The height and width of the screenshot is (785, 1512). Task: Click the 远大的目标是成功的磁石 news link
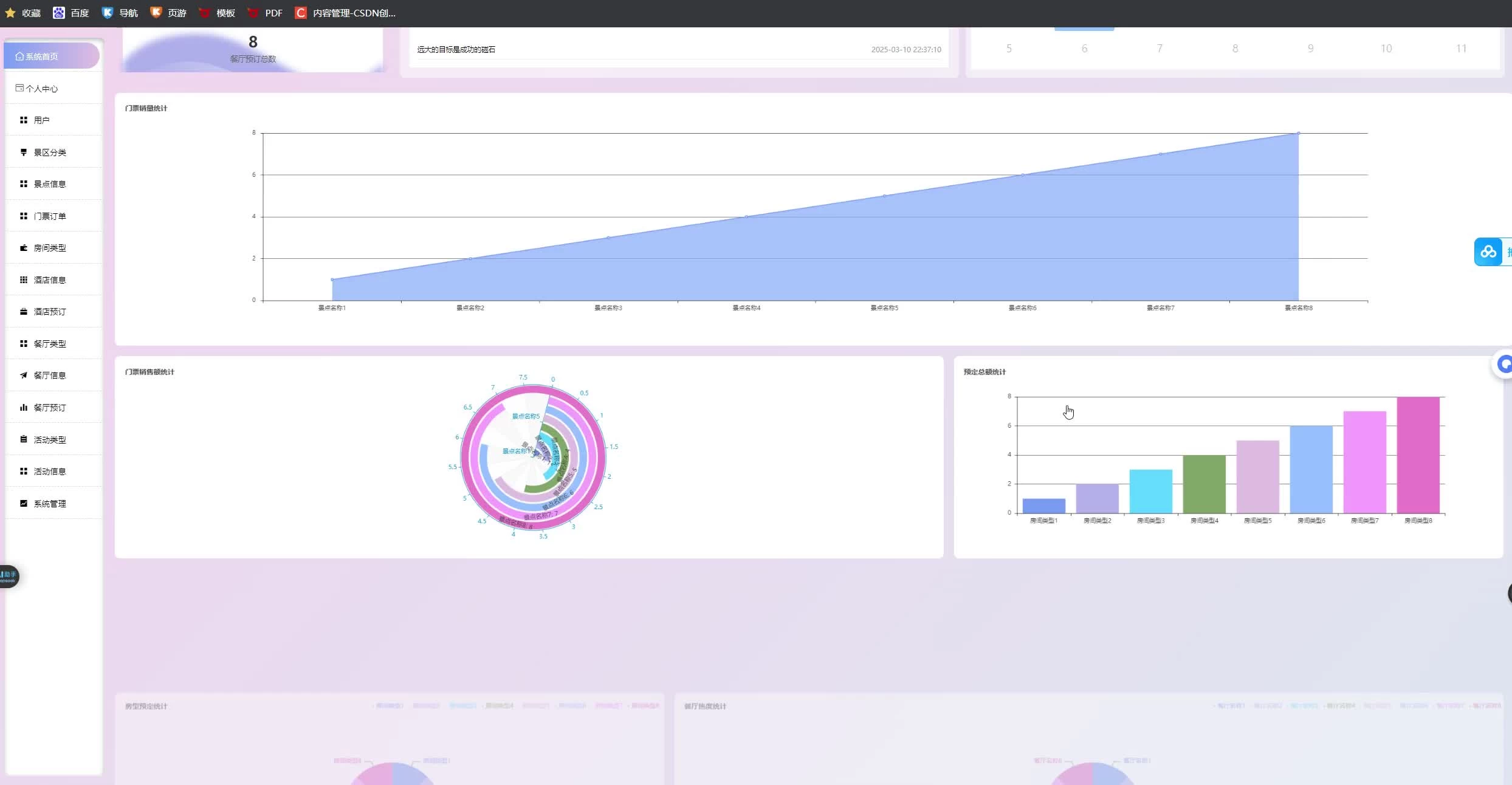point(456,50)
